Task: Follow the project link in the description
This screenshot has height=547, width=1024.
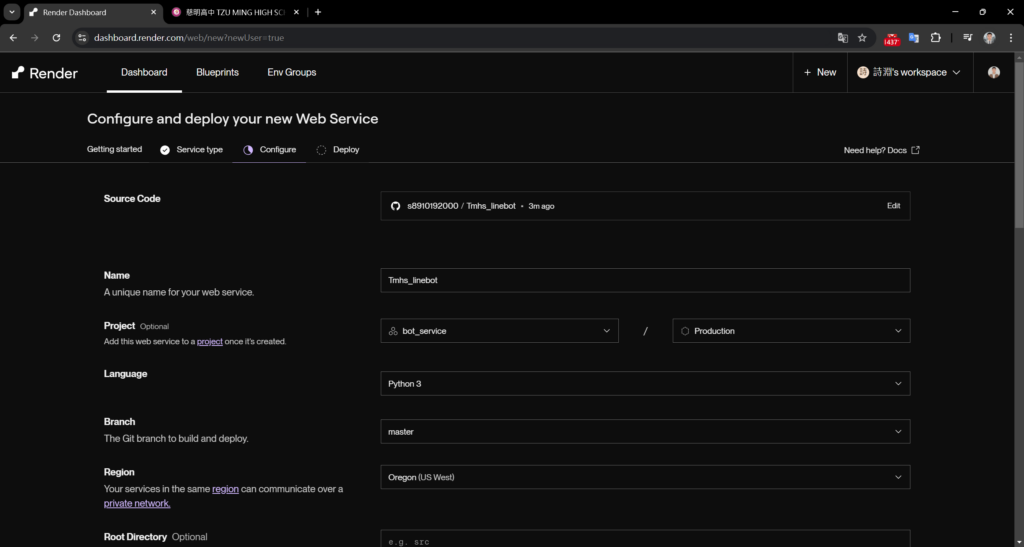Action: [x=210, y=341]
